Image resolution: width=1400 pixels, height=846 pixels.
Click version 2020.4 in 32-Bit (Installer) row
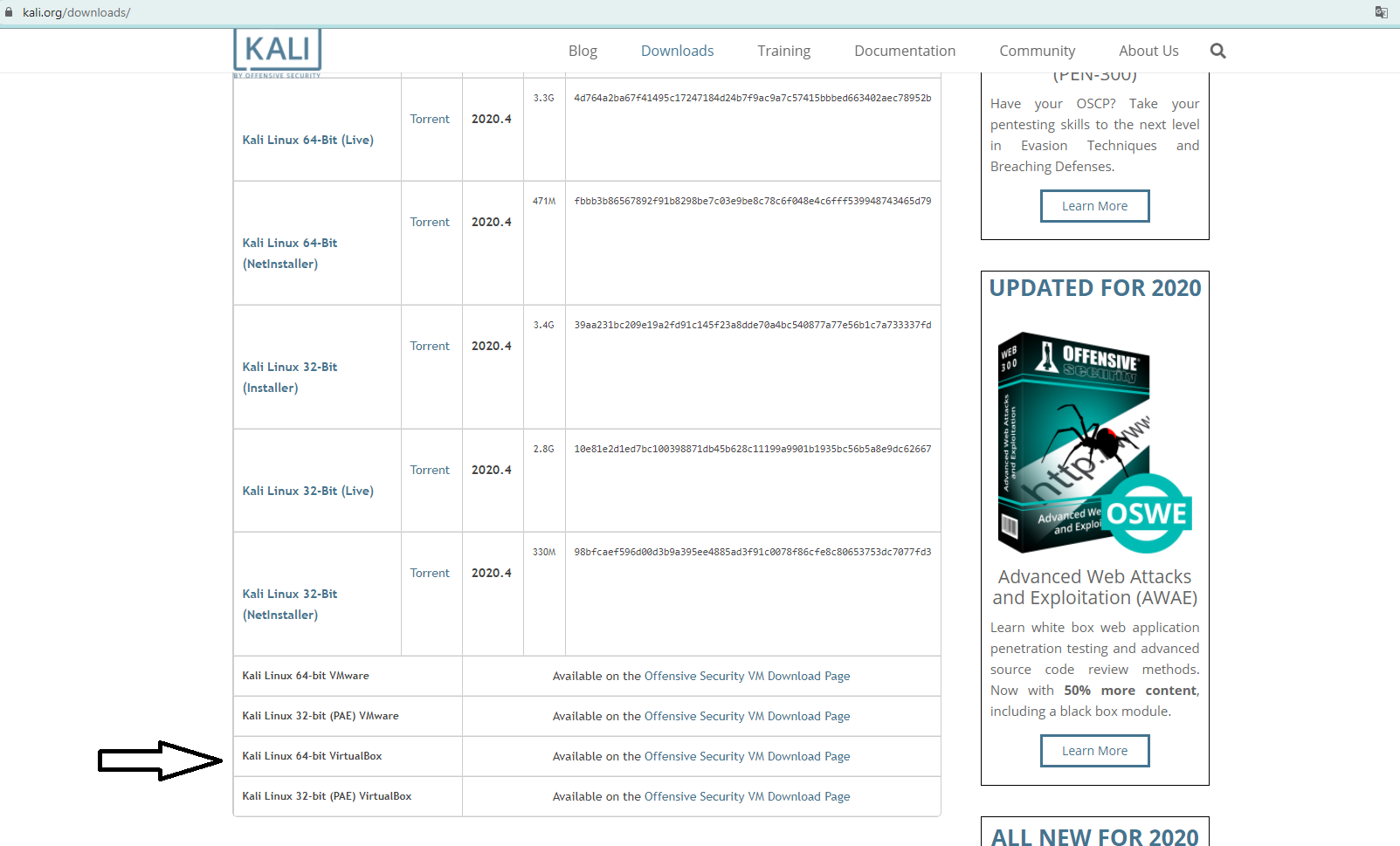[492, 346]
